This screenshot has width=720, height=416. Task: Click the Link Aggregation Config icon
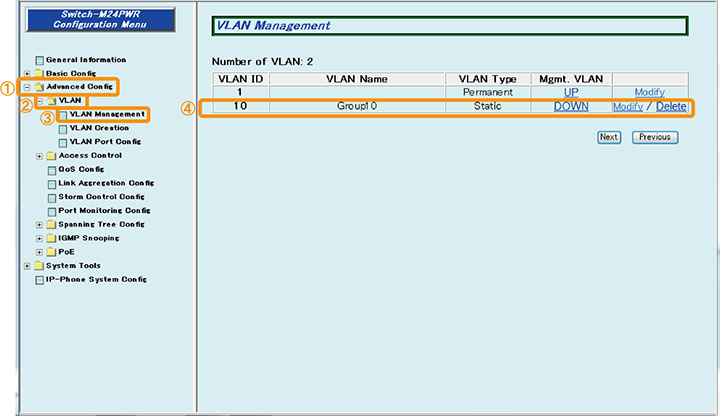(x=51, y=184)
